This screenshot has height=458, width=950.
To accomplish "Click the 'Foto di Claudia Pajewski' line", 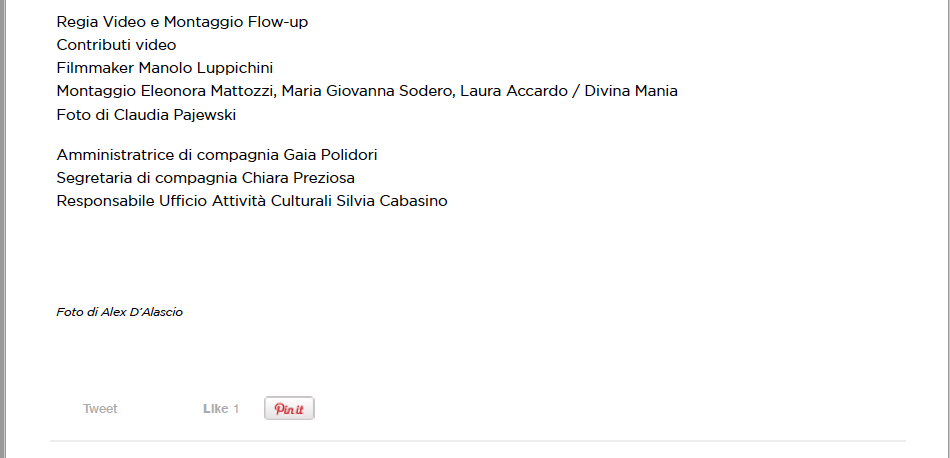I will click(146, 115).
